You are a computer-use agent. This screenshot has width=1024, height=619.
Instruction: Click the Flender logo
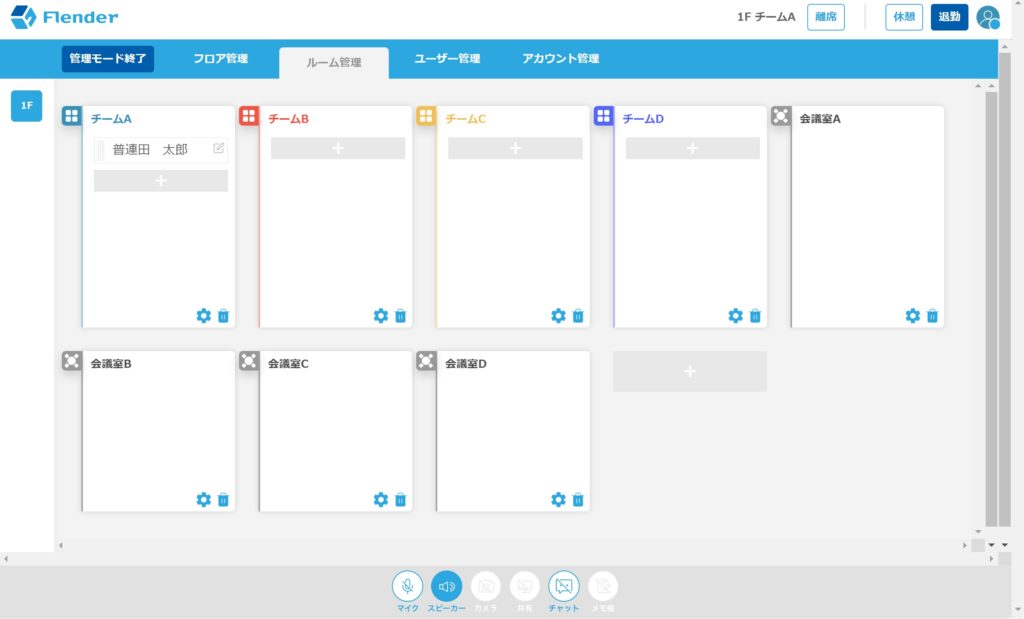click(65, 17)
